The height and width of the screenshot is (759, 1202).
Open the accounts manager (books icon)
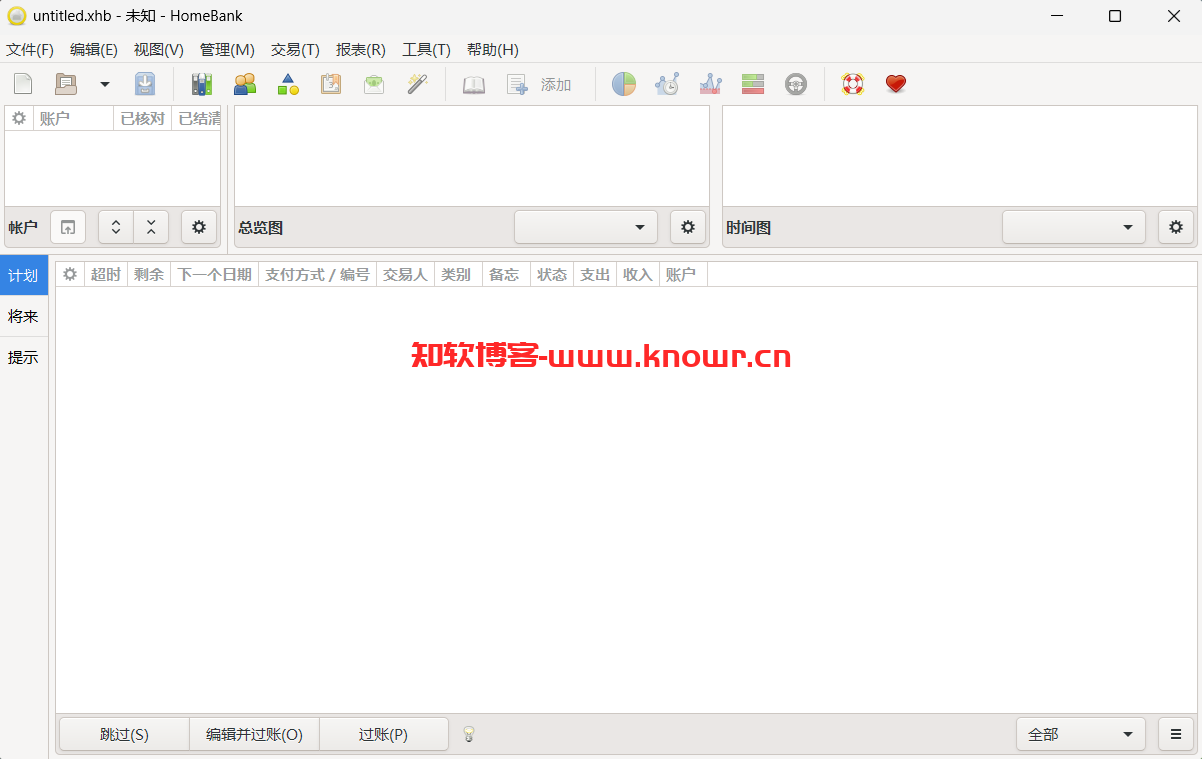click(202, 85)
